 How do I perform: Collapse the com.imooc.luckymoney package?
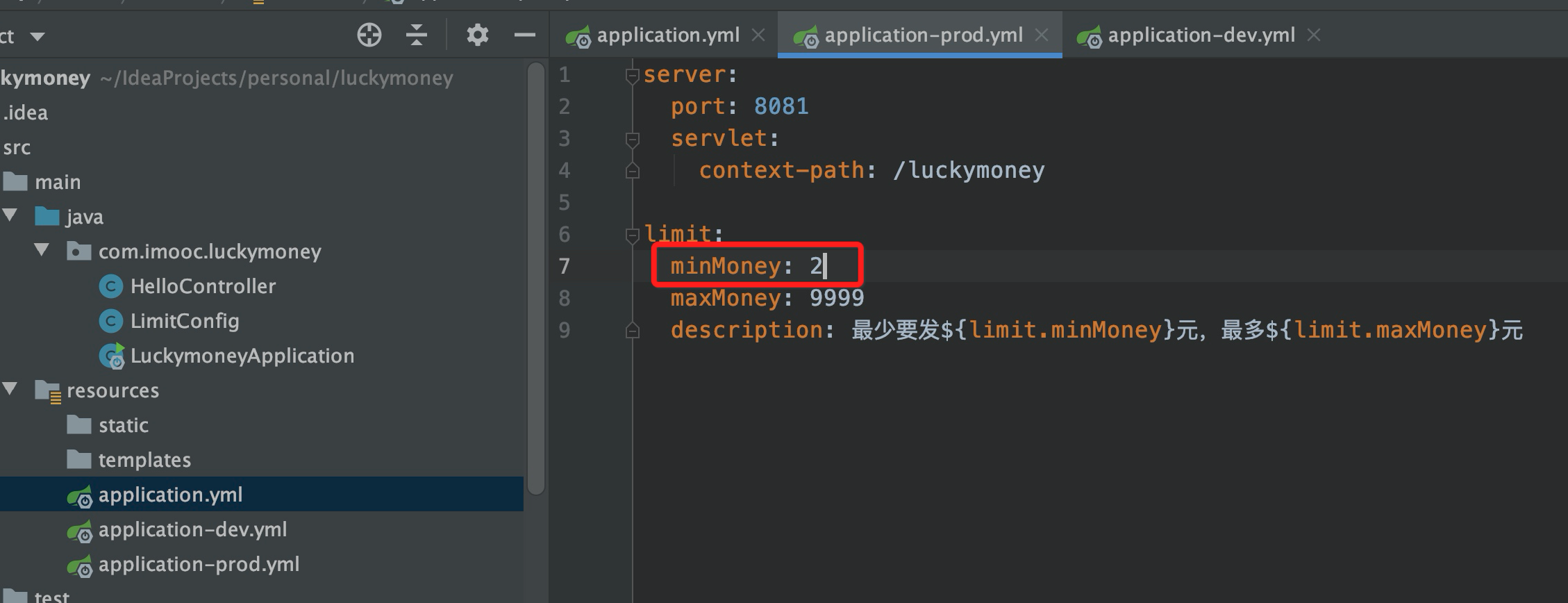42,250
